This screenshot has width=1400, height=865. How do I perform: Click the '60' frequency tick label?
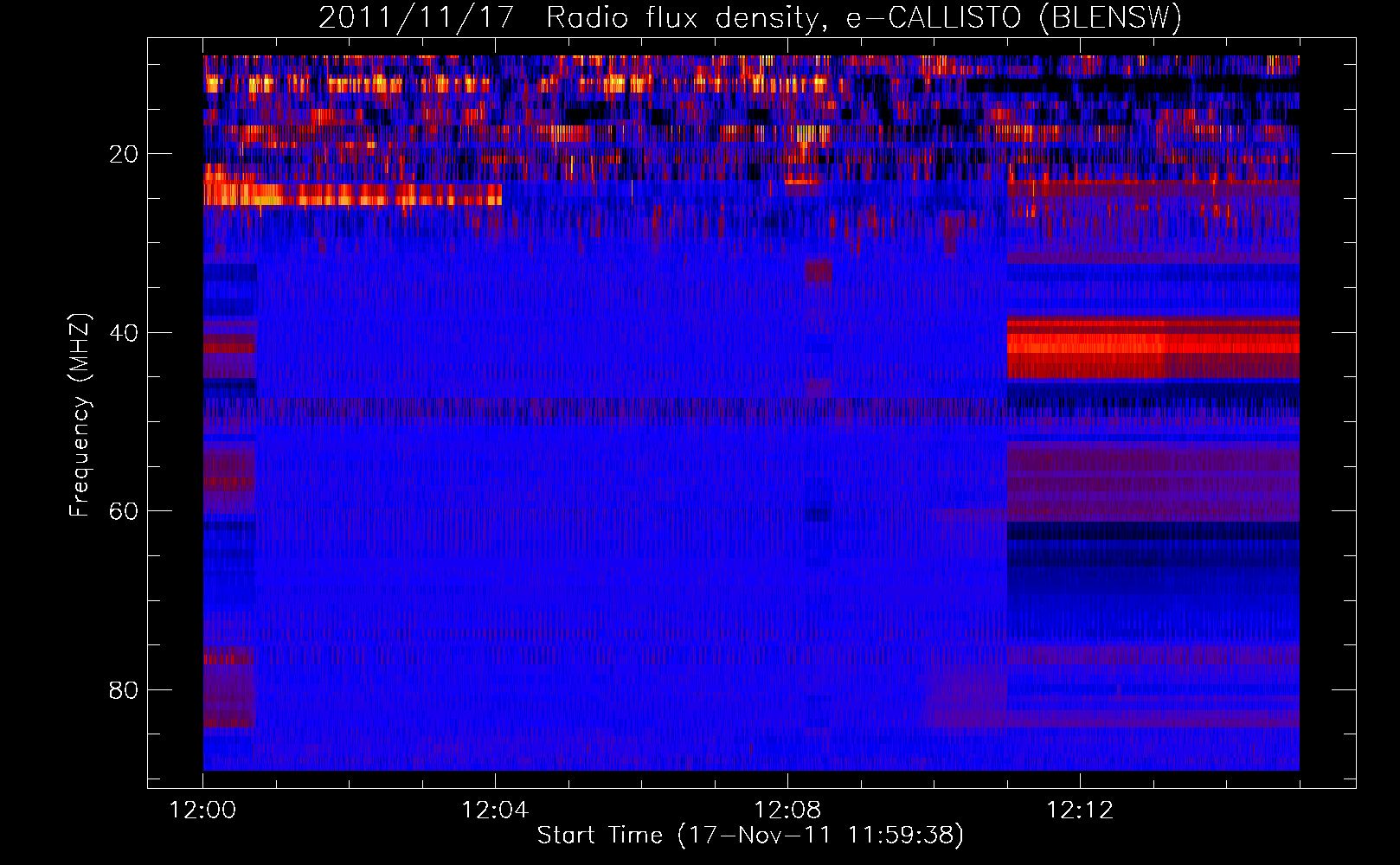pyautogui.click(x=125, y=511)
